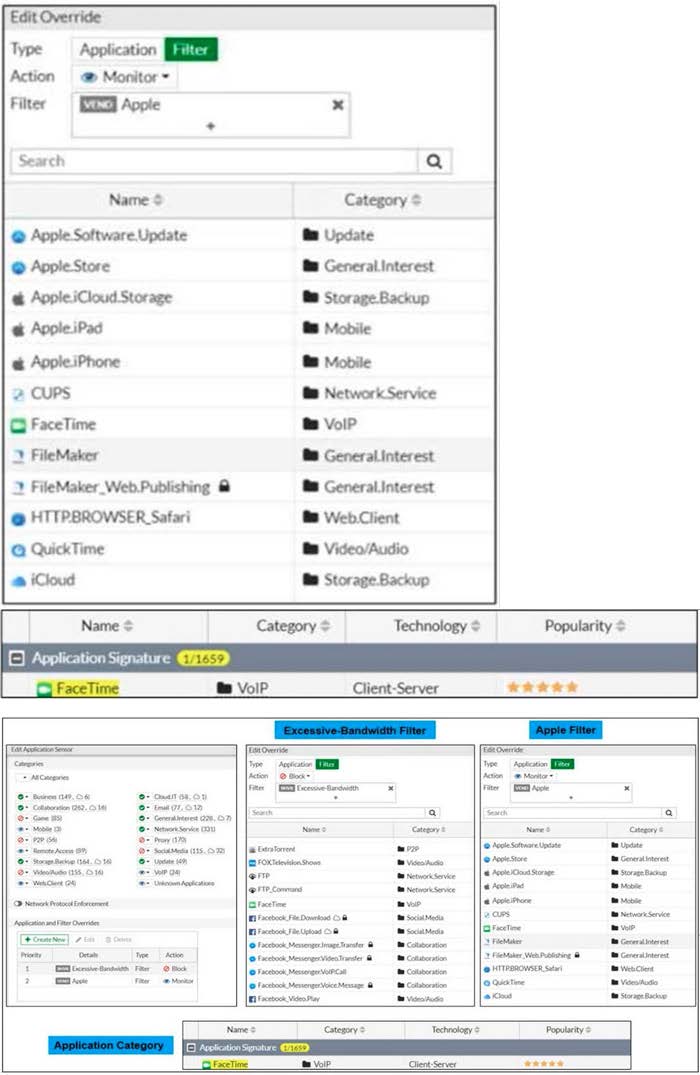The width and height of the screenshot is (700, 1075).
Task: Open action dropdown for Business category
Action: [x=23, y=797]
